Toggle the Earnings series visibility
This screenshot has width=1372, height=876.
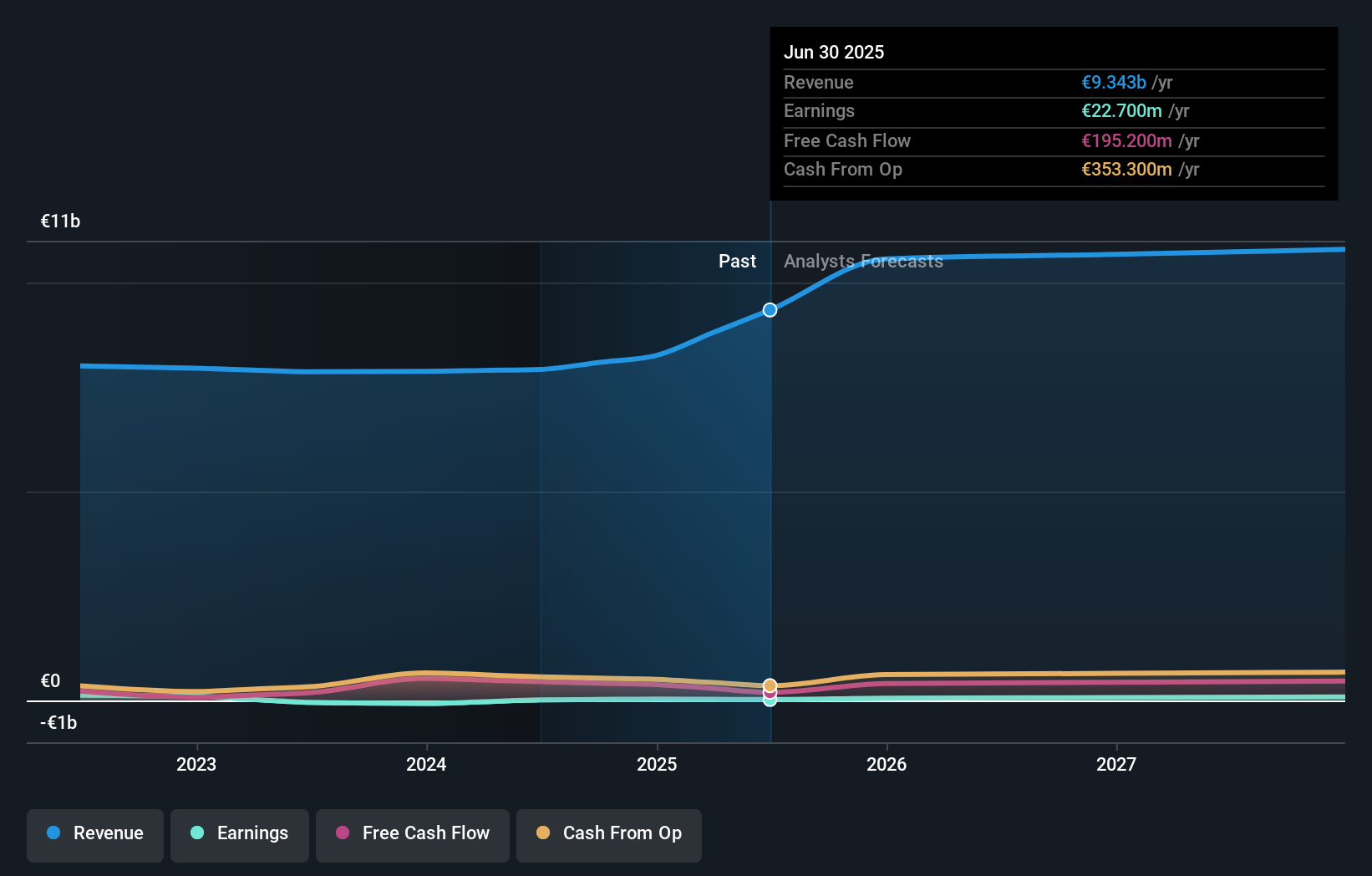click(x=240, y=833)
